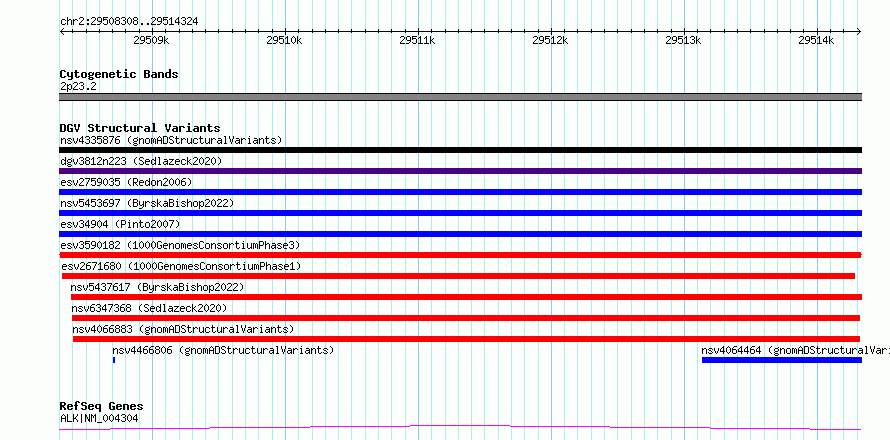Click the right arrow end of ruler
Screen dimensions: 890x440
coord(859,31)
